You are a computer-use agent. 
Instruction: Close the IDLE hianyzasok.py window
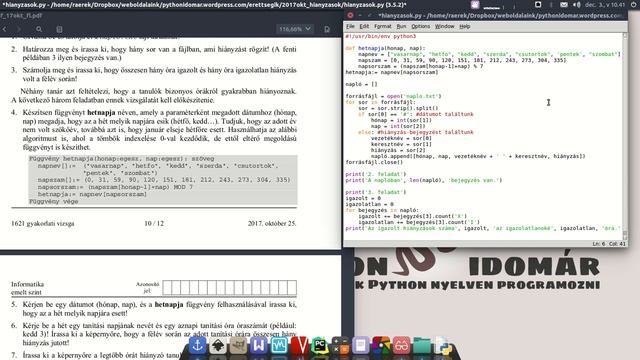[x=350, y=16]
